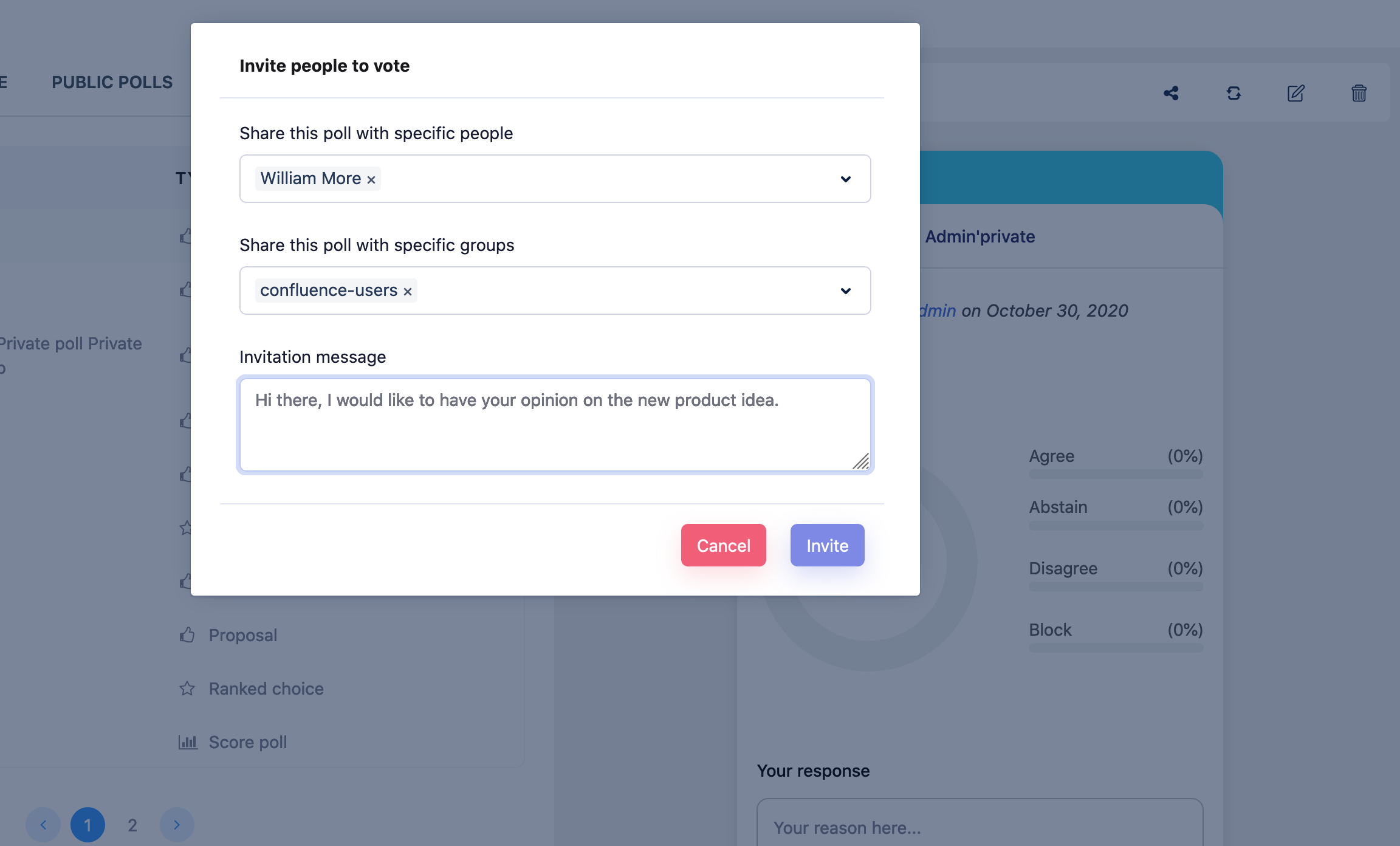Remove William More from selected people
Viewport: 1400px width, 846px height.
pyautogui.click(x=371, y=179)
